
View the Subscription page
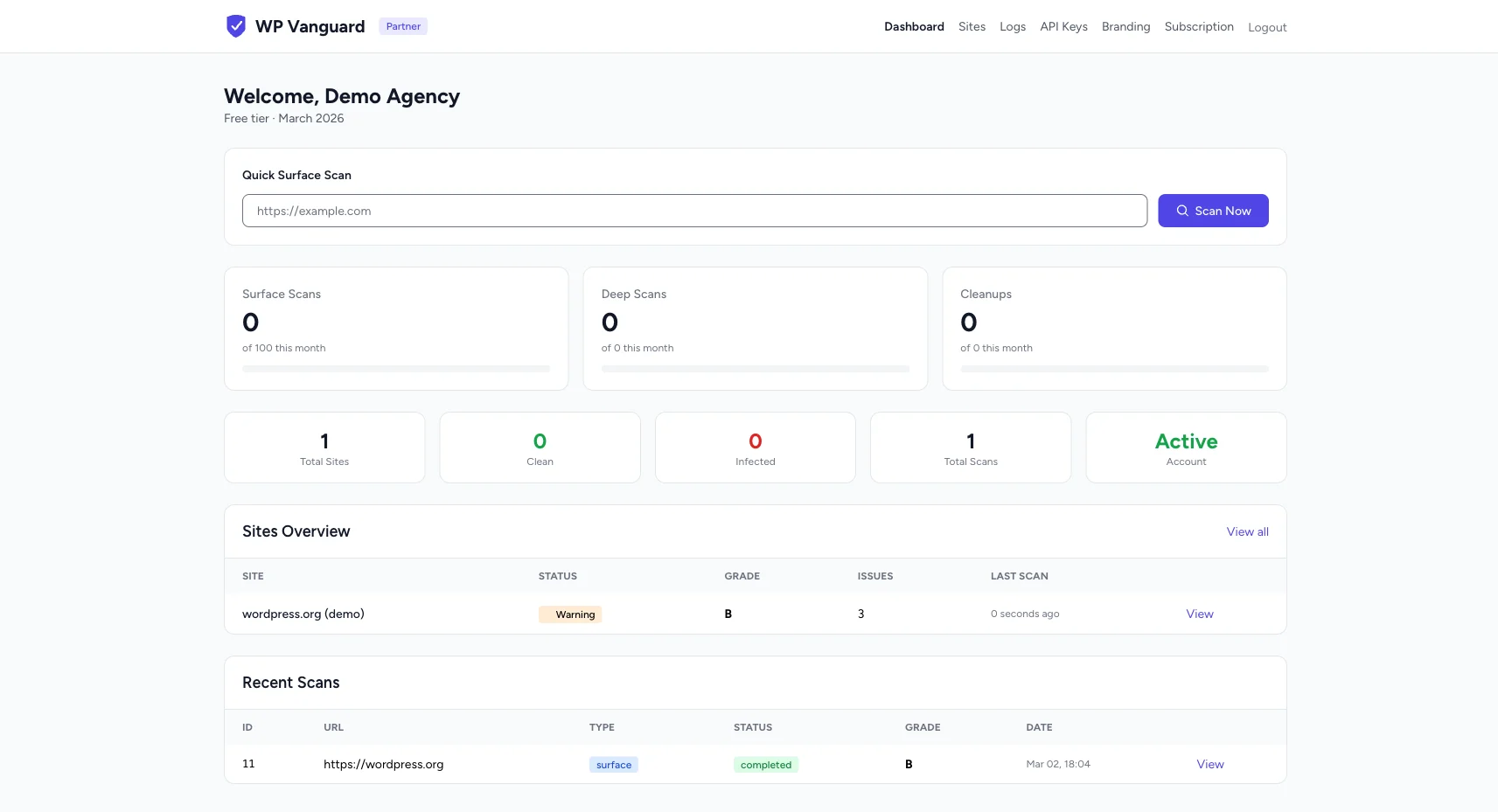coord(1198,26)
